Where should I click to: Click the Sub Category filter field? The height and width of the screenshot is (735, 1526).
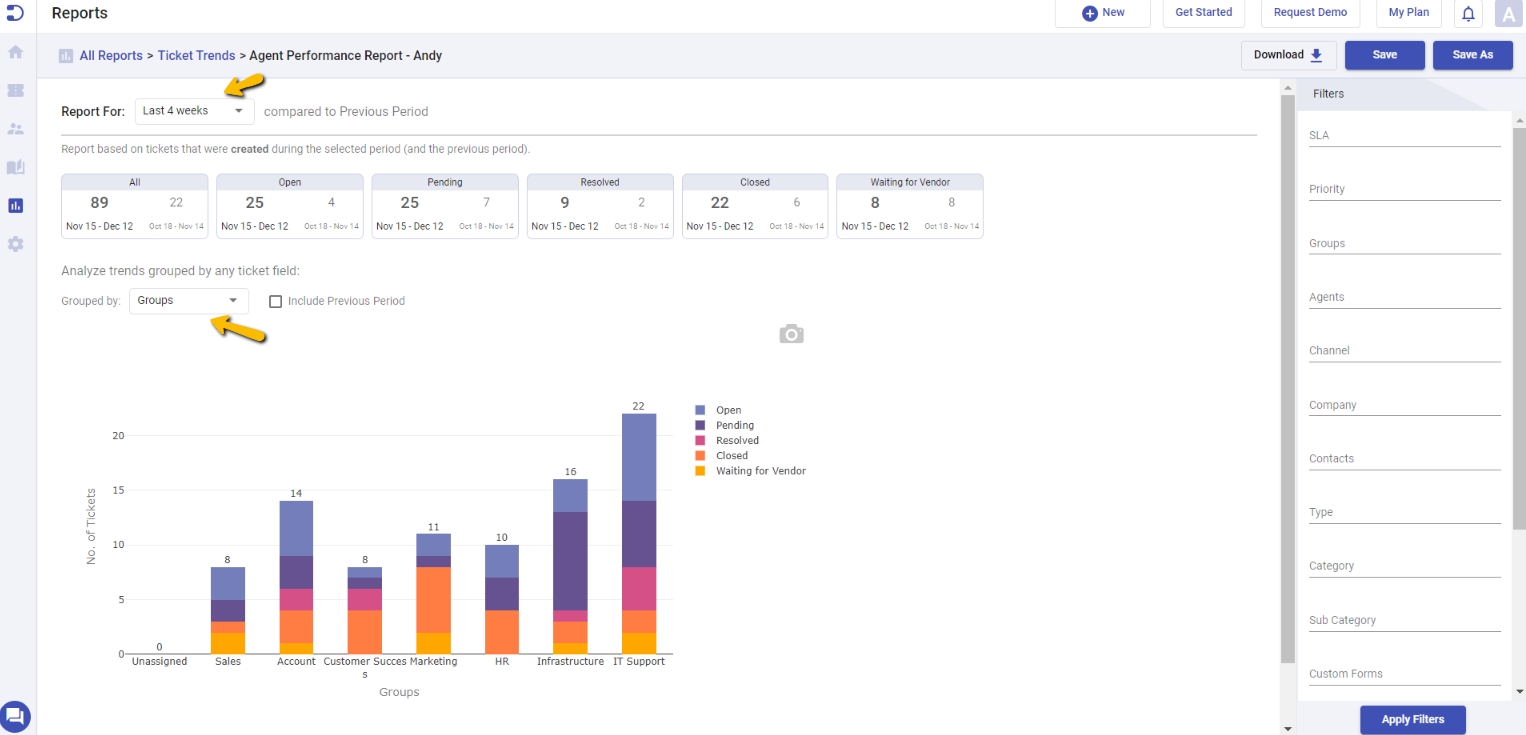pyautogui.click(x=1405, y=620)
